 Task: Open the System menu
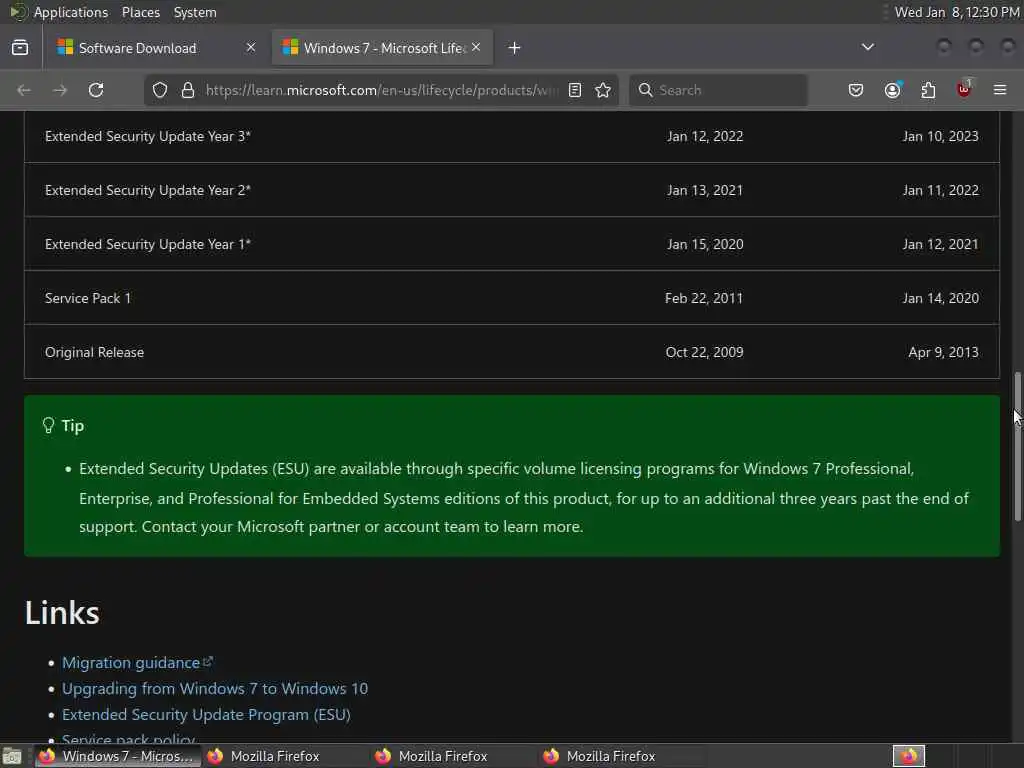click(x=195, y=12)
